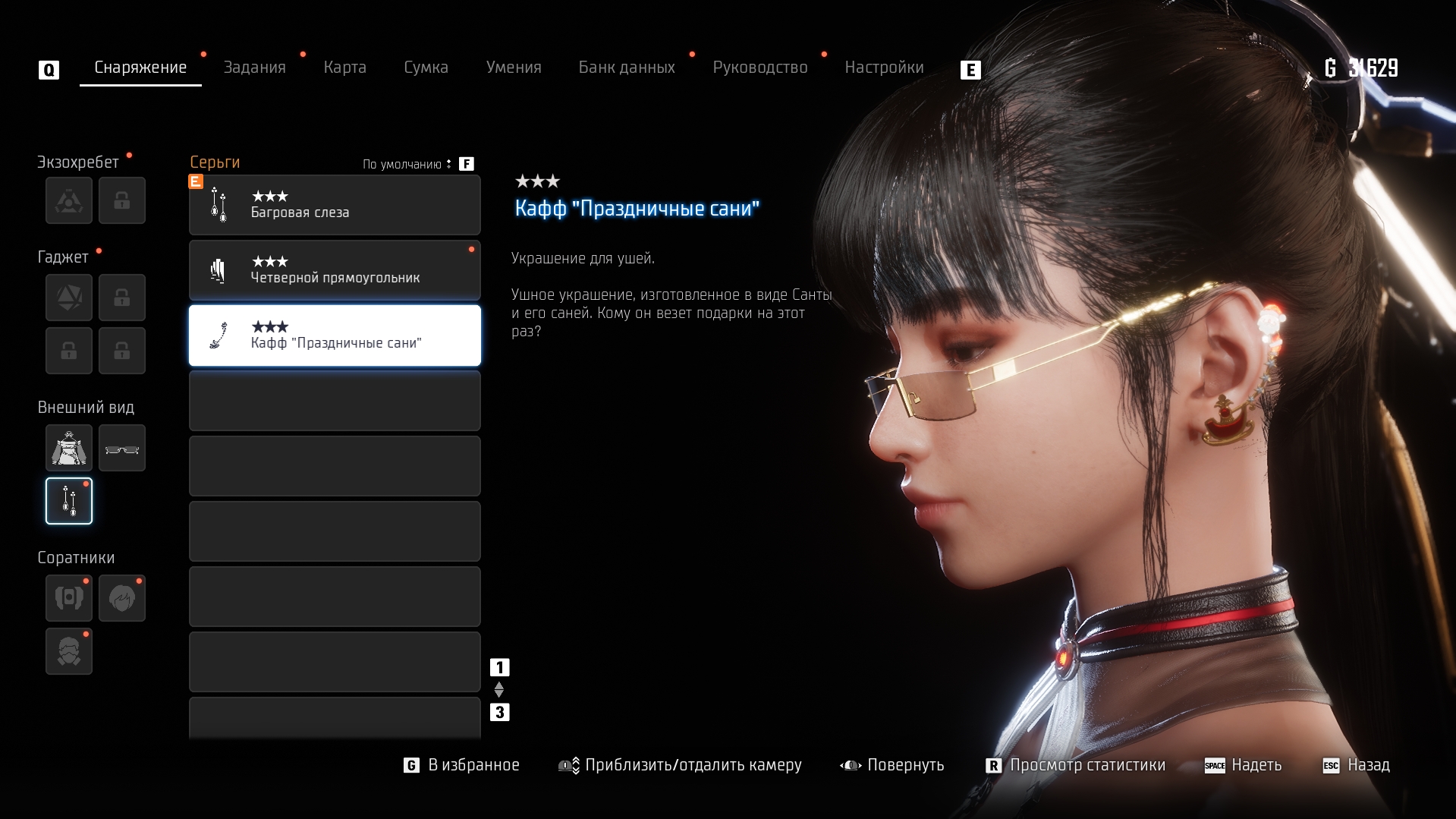Viewport: 1456px width, 819px height.
Task: Open the Снаряжение tab
Action: point(140,68)
